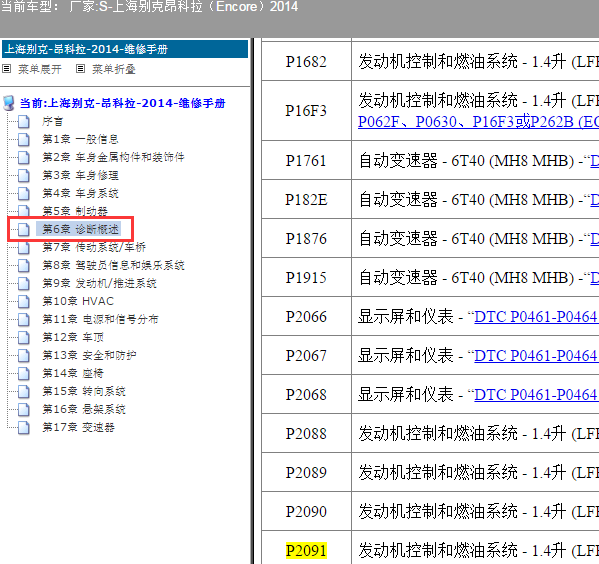Select 第14章 座椅 chapter

coord(73,373)
